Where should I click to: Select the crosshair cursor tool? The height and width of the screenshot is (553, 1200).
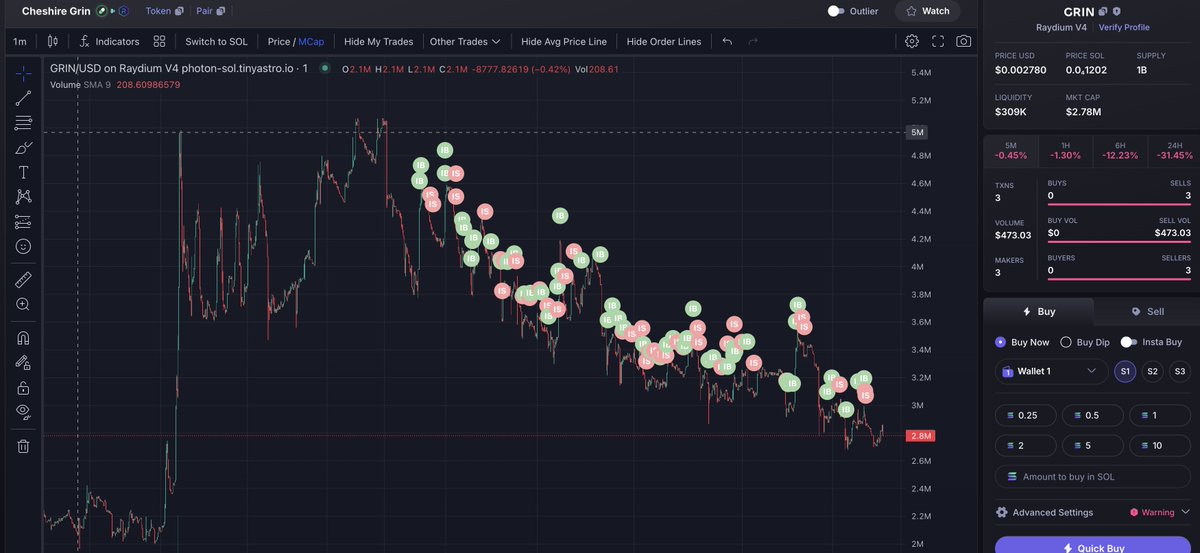(23, 73)
